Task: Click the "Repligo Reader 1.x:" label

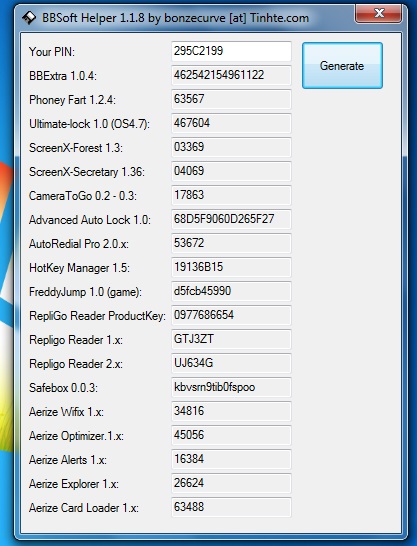Action: [76, 340]
